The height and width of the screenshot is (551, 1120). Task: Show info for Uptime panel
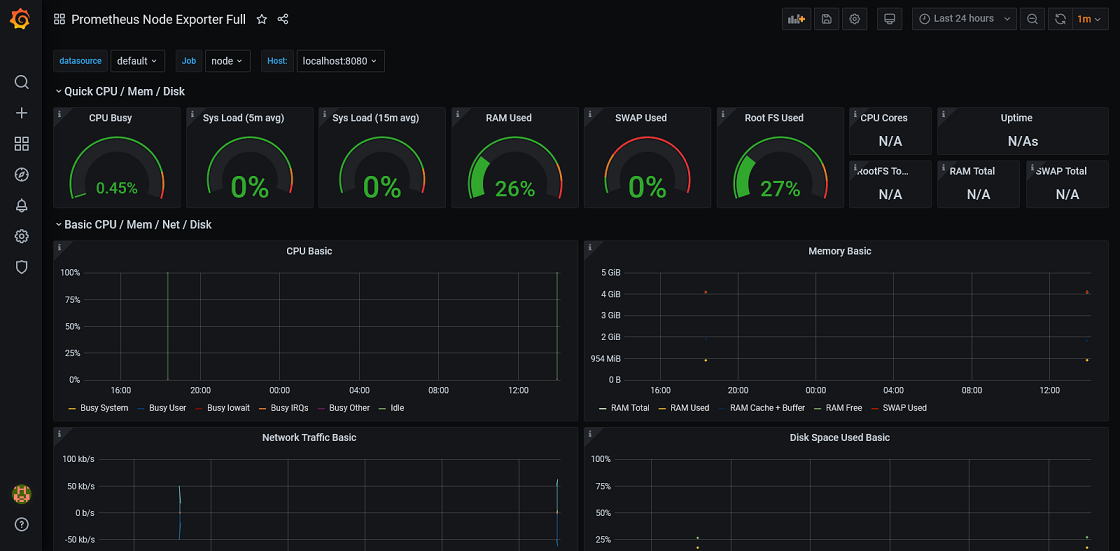point(944,113)
